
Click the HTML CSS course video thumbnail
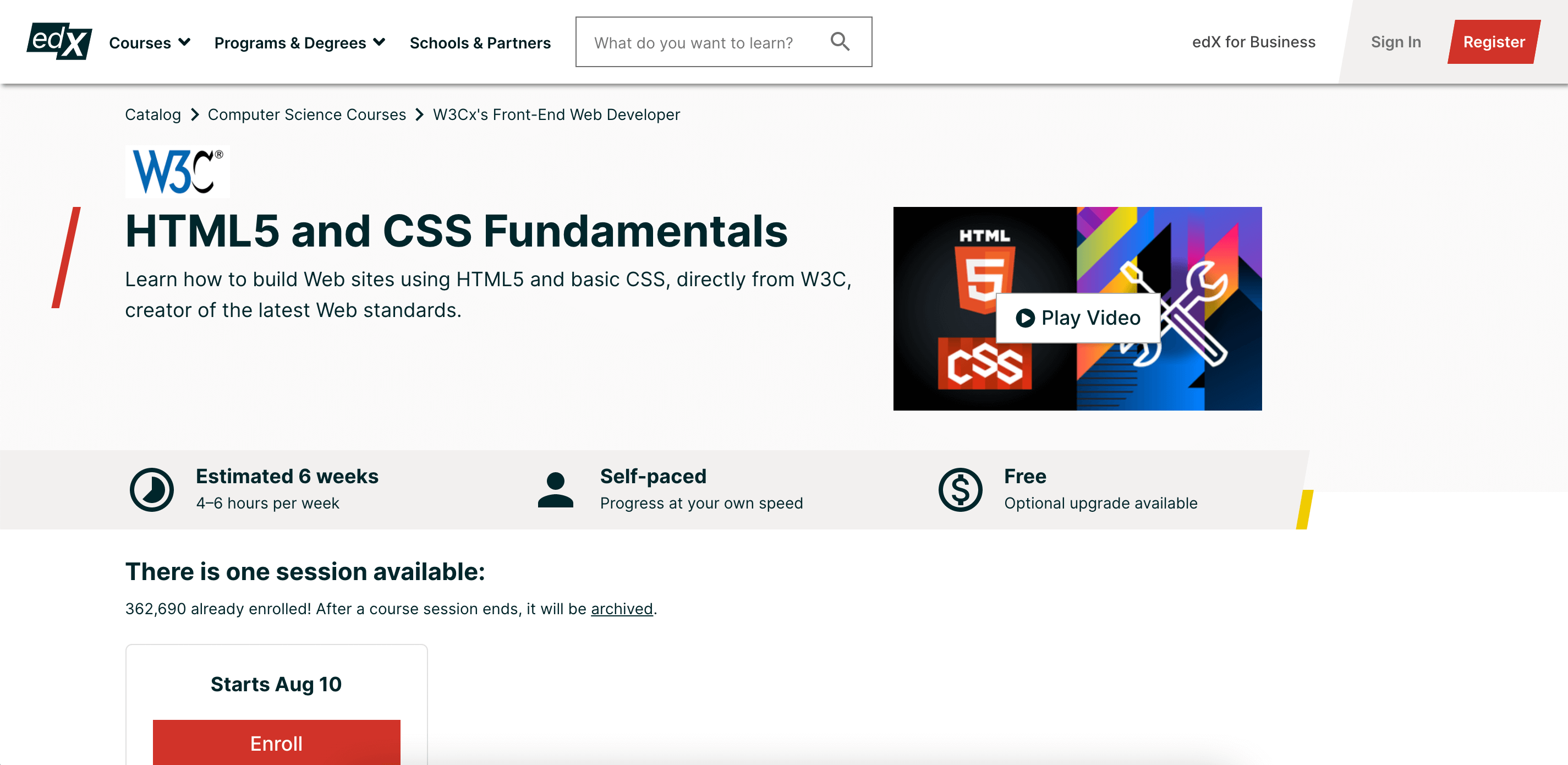1077,309
